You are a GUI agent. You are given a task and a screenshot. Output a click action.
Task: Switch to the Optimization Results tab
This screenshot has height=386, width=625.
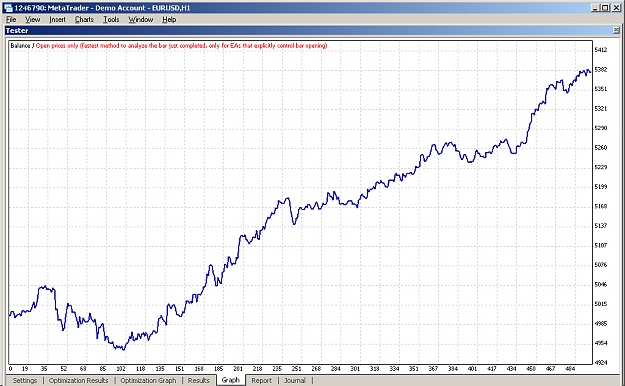coord(79,380)
